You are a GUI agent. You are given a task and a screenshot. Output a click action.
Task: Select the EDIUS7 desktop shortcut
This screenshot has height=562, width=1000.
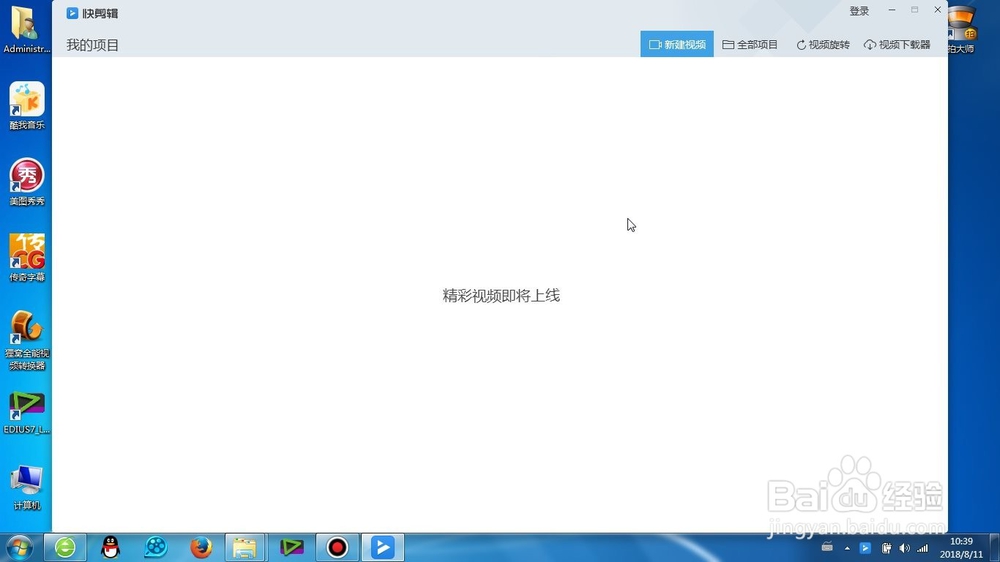27,413
